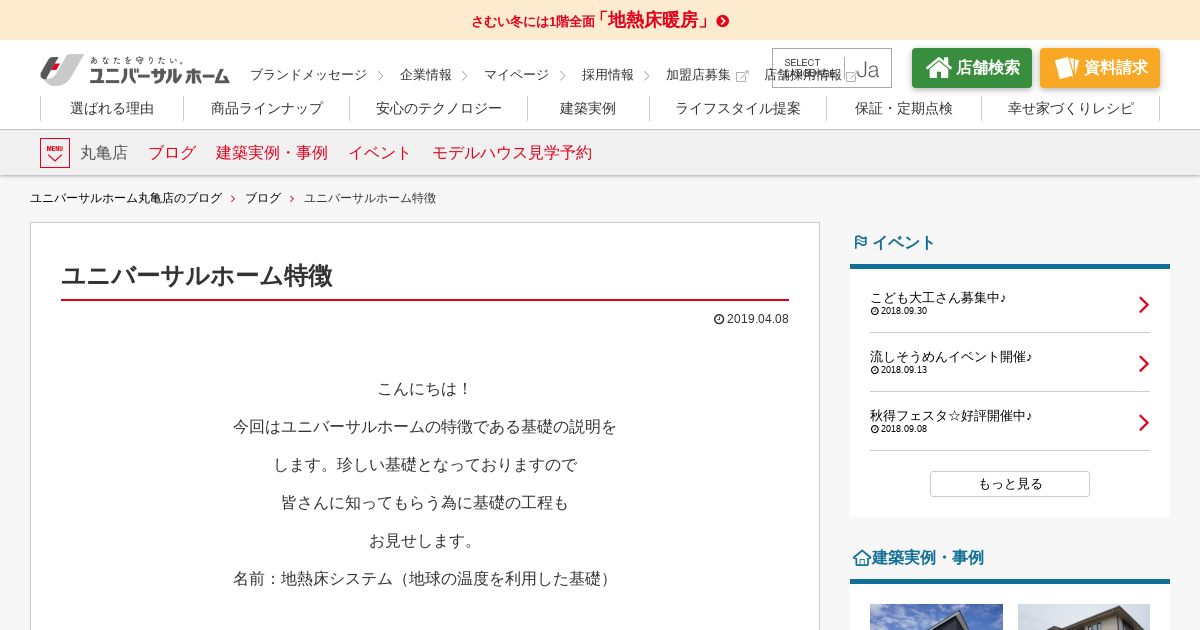This screenshot has width=1200, height=630.
Task: Click the house icon beside 建築実例・事例 heading
Action: tap(861, 558)
